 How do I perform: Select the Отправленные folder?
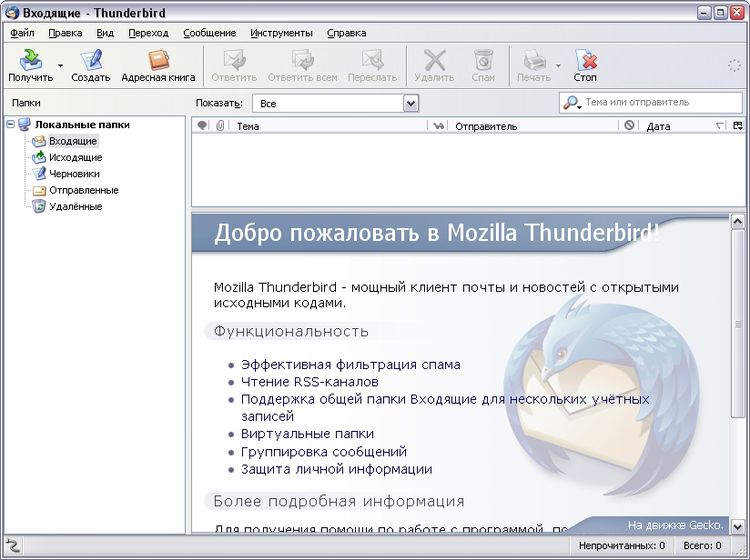click(x=84, y=190)
